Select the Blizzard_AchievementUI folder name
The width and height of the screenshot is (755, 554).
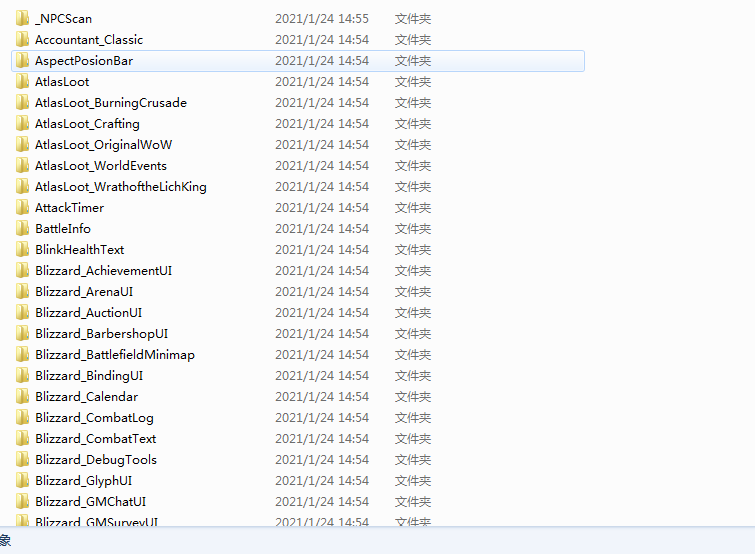(x=104, y=271)
